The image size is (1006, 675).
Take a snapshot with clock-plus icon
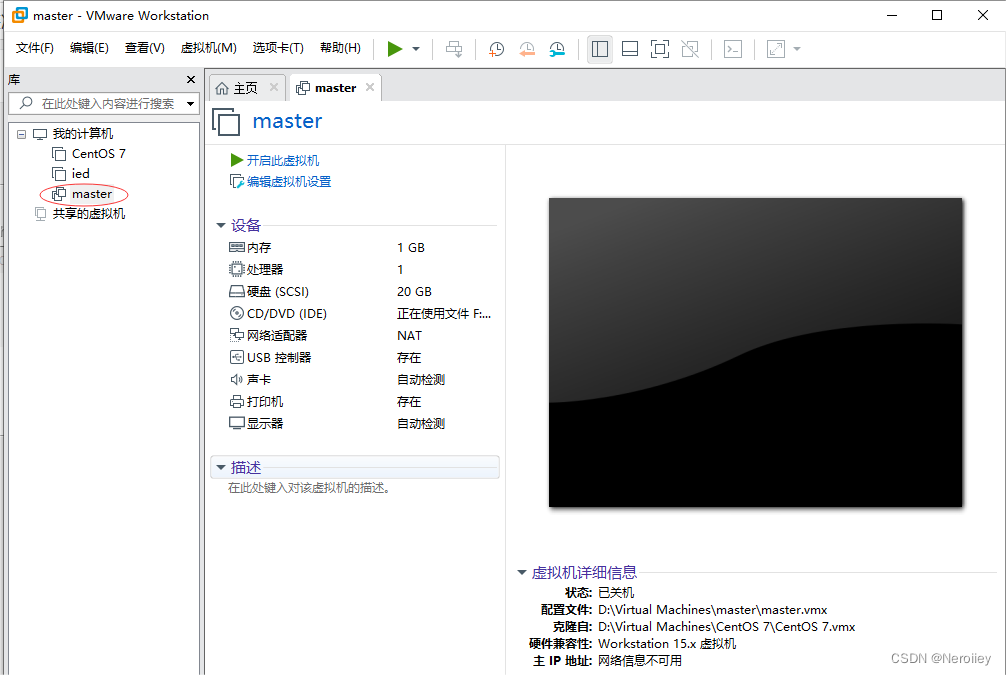tap(496, 49)
